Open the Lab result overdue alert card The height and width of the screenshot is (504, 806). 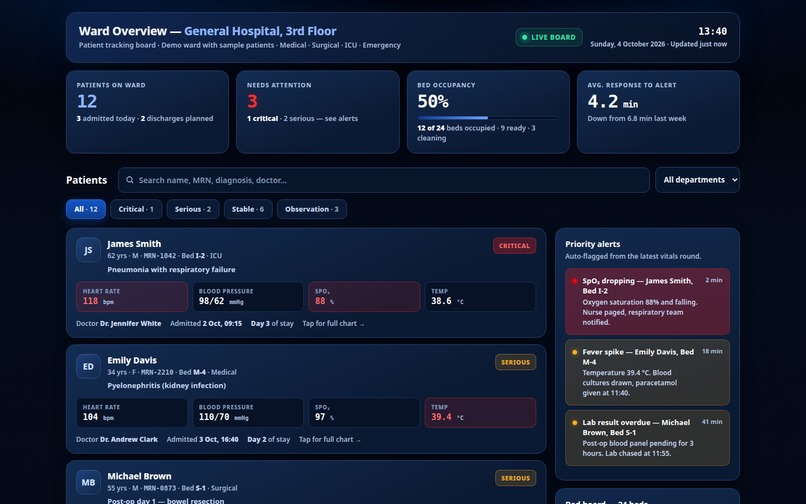(x=647, y=438)
